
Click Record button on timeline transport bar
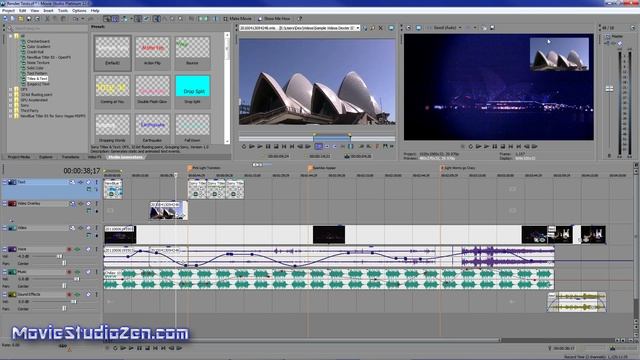click(107, 348)
